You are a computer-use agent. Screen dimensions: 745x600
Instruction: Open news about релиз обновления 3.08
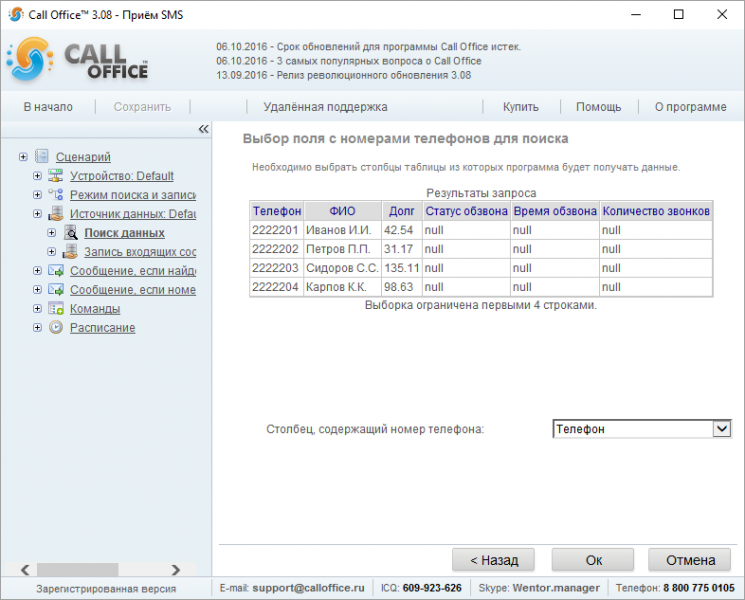[x=344, y=75]
